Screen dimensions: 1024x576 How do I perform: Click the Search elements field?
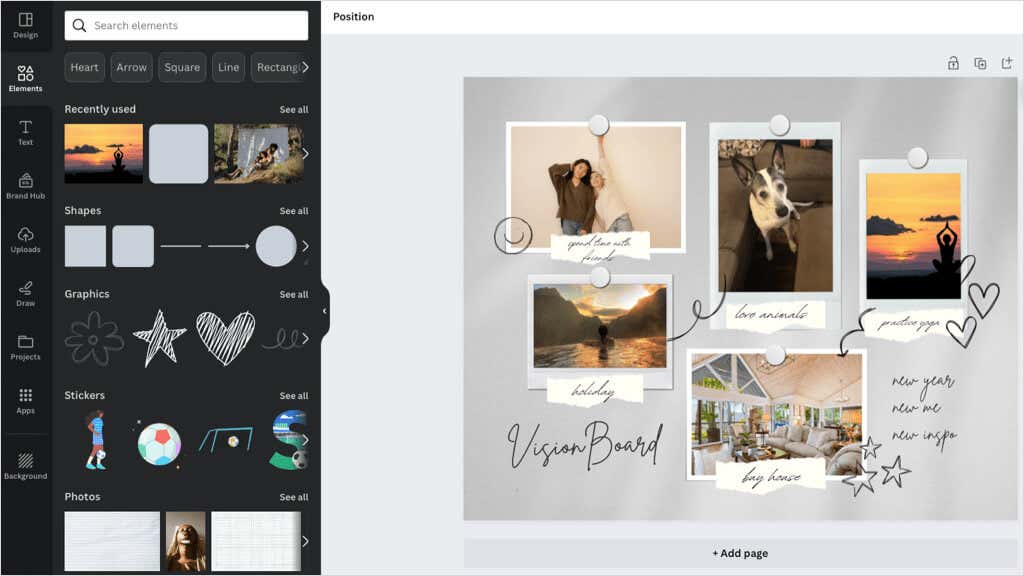tap(186, 25)
